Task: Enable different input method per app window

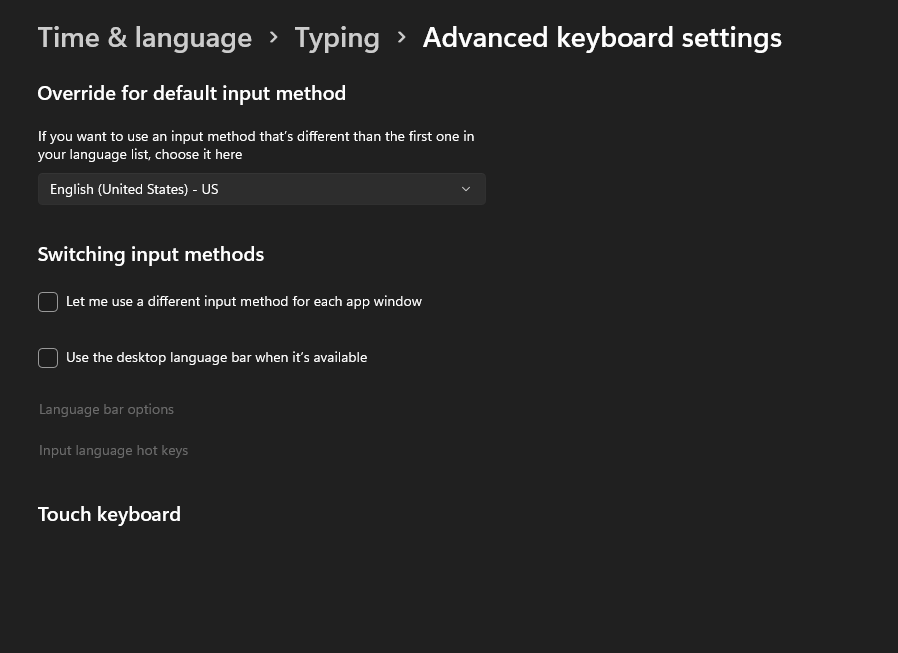Action: tap(47, 301)
